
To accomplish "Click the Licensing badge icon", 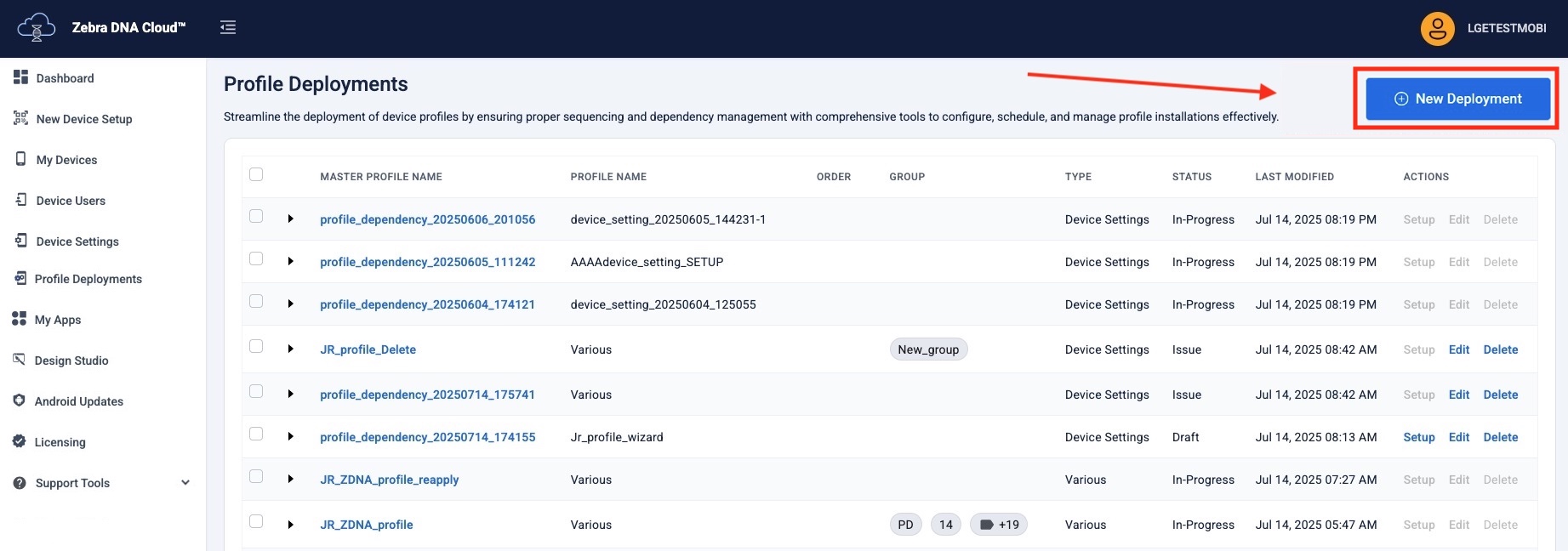I will [x=20, y=441].
